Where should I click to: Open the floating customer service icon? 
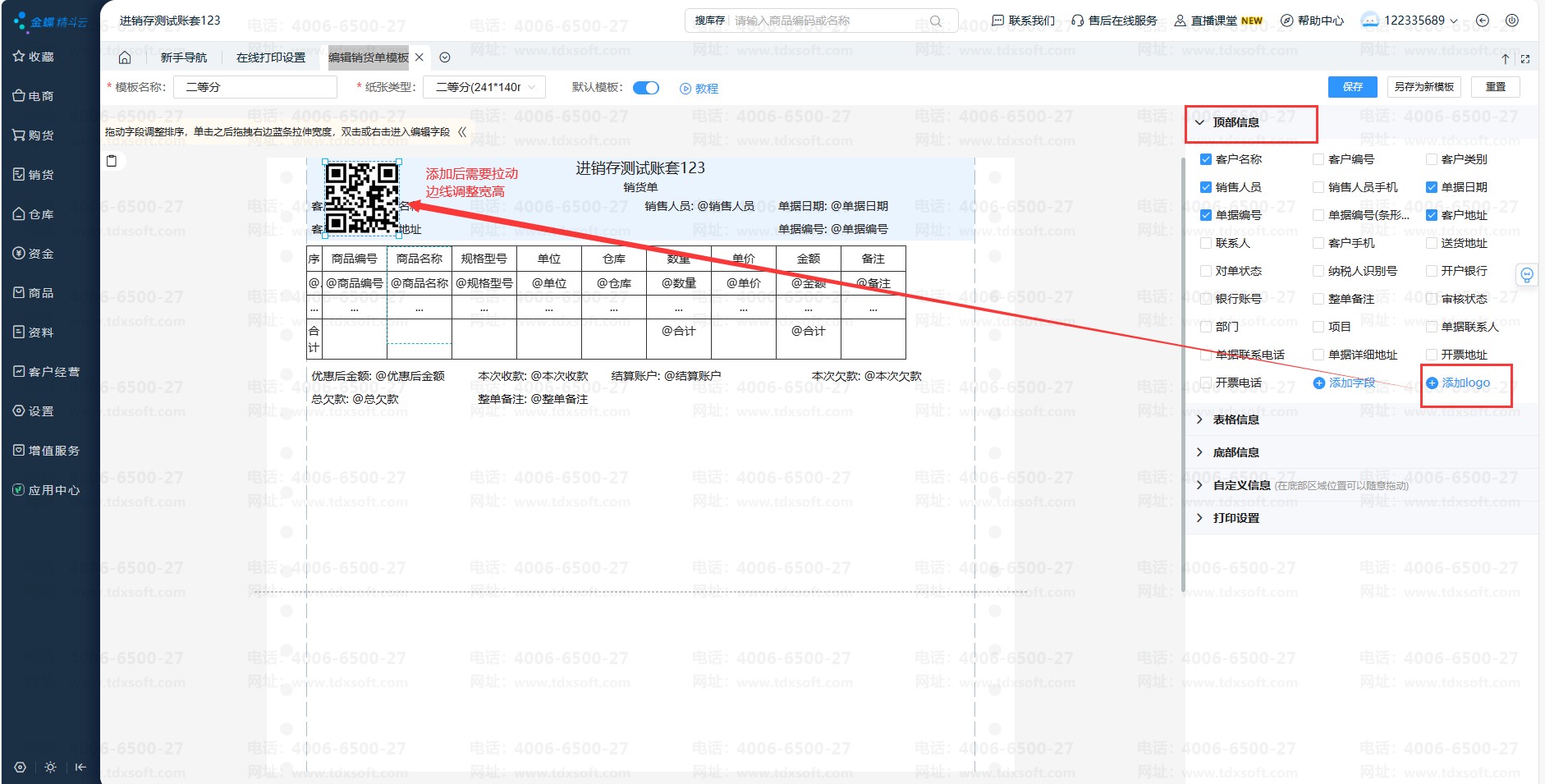click(x=1526, y=275)
